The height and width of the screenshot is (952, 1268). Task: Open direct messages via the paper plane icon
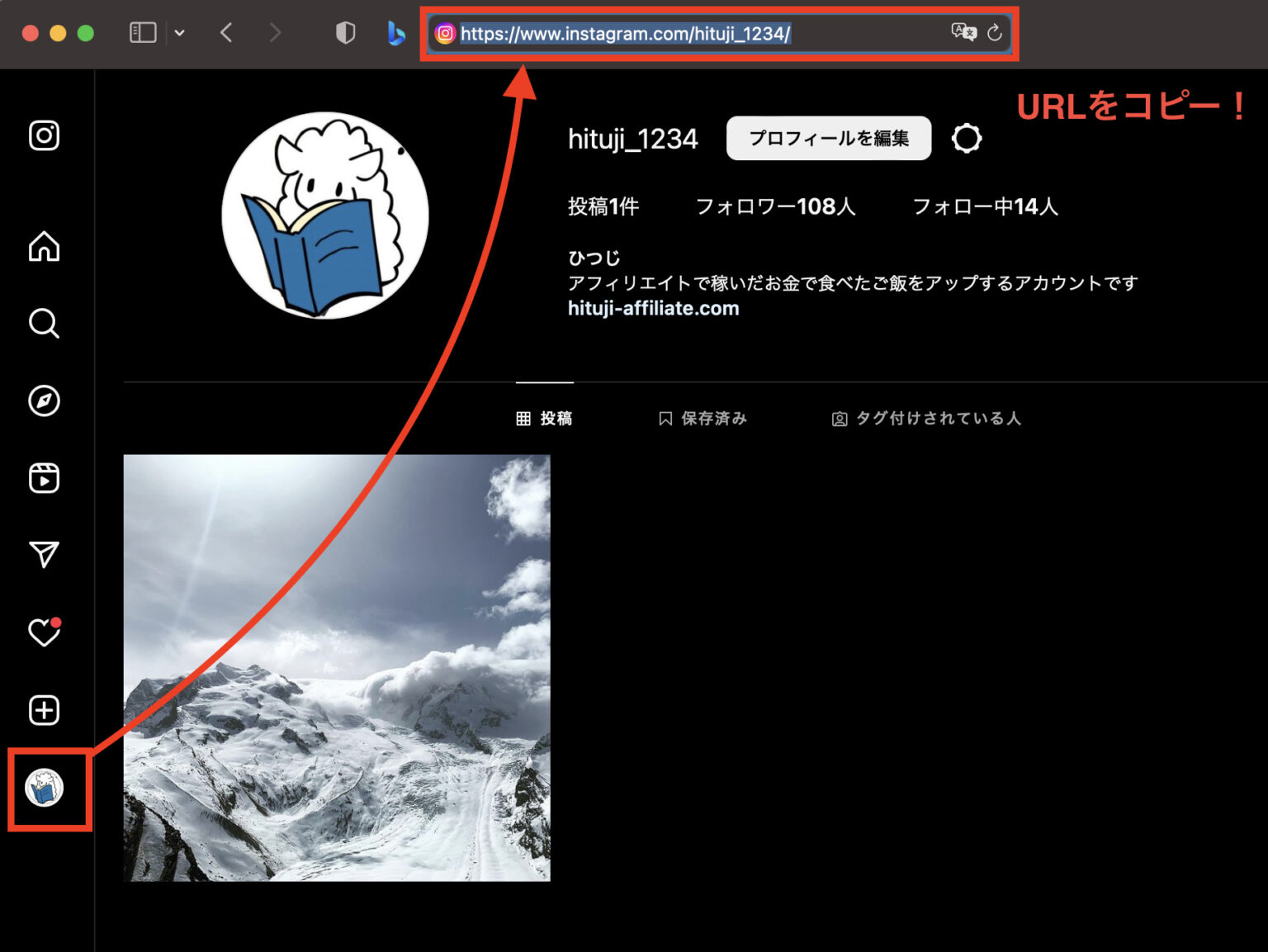pyautogui.click(x=44, y=555)
